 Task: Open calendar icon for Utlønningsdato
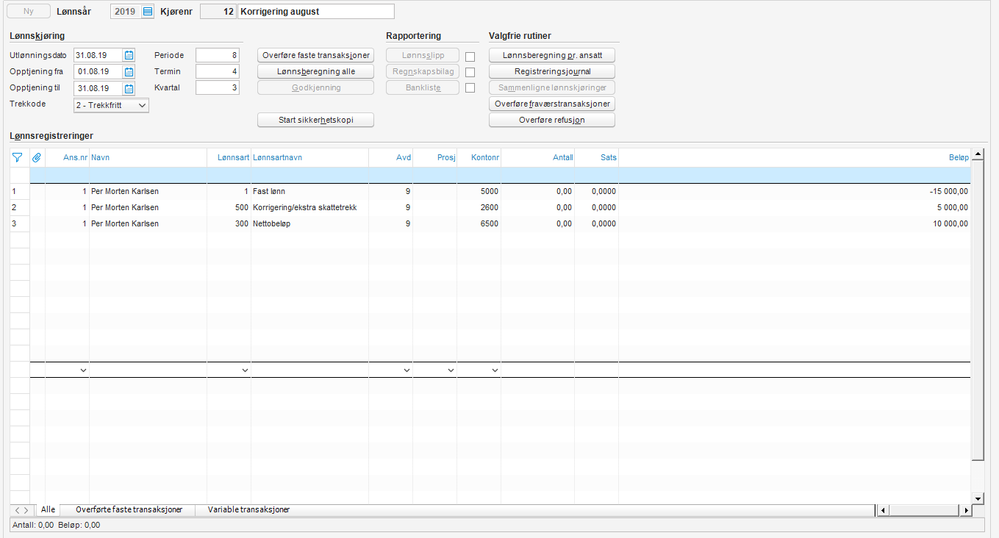129,55
